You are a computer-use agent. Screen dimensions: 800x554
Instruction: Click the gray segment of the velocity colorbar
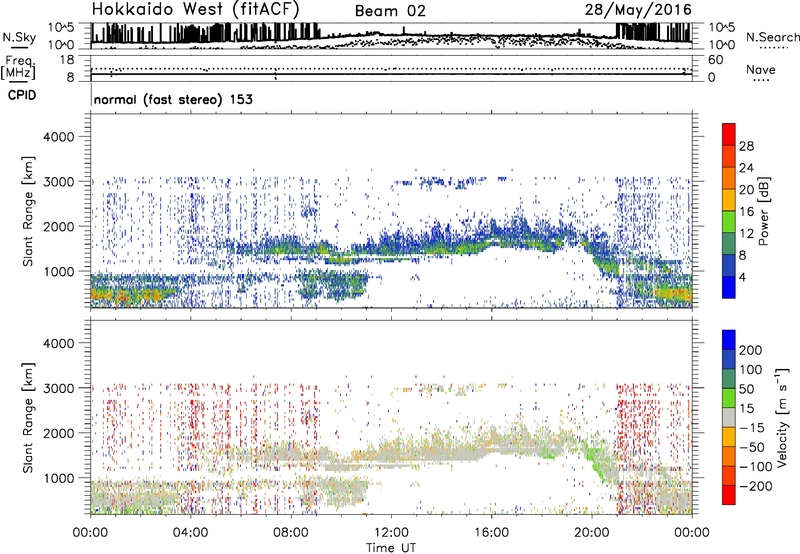[729, 417]
